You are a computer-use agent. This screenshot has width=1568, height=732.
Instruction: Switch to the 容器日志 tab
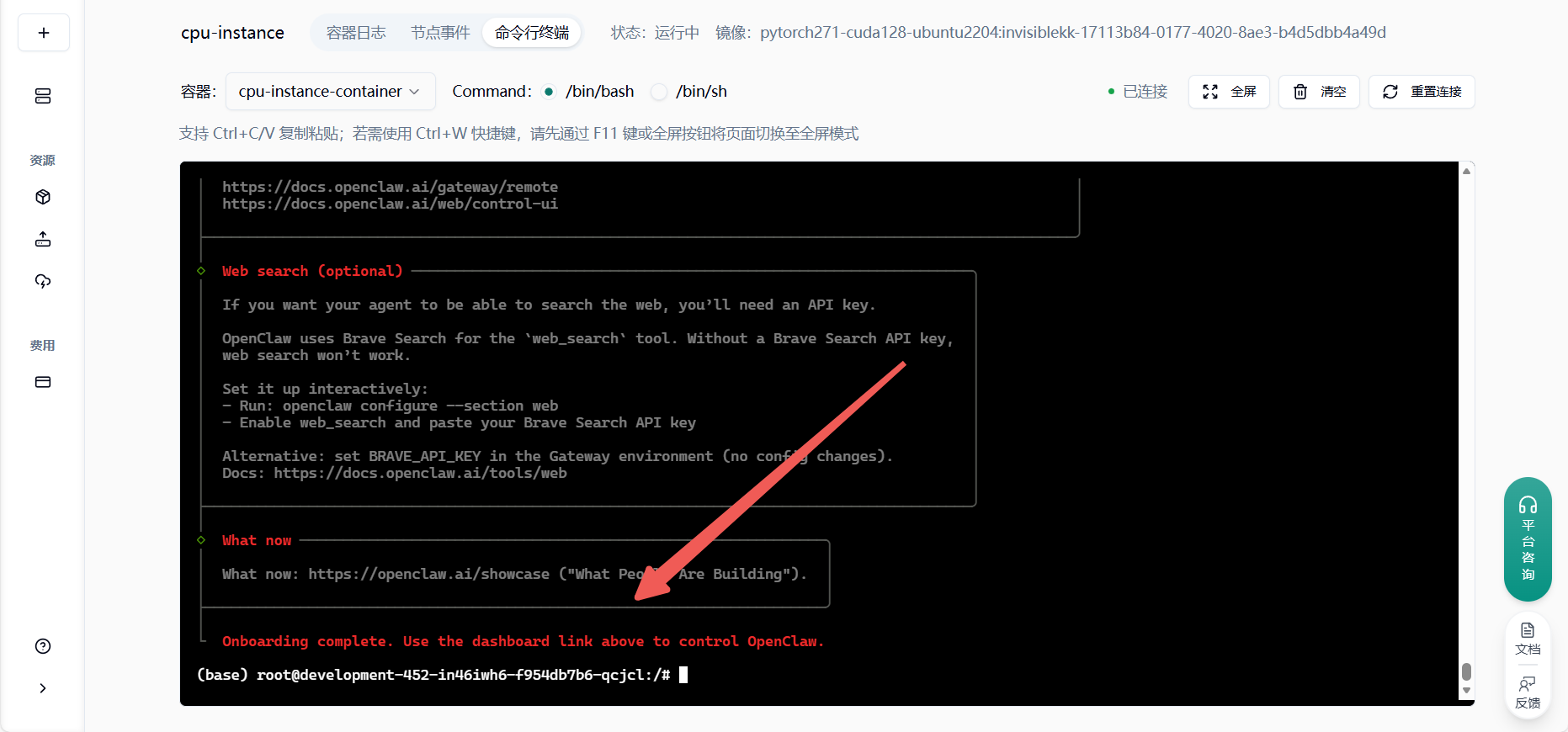[355, 33]
